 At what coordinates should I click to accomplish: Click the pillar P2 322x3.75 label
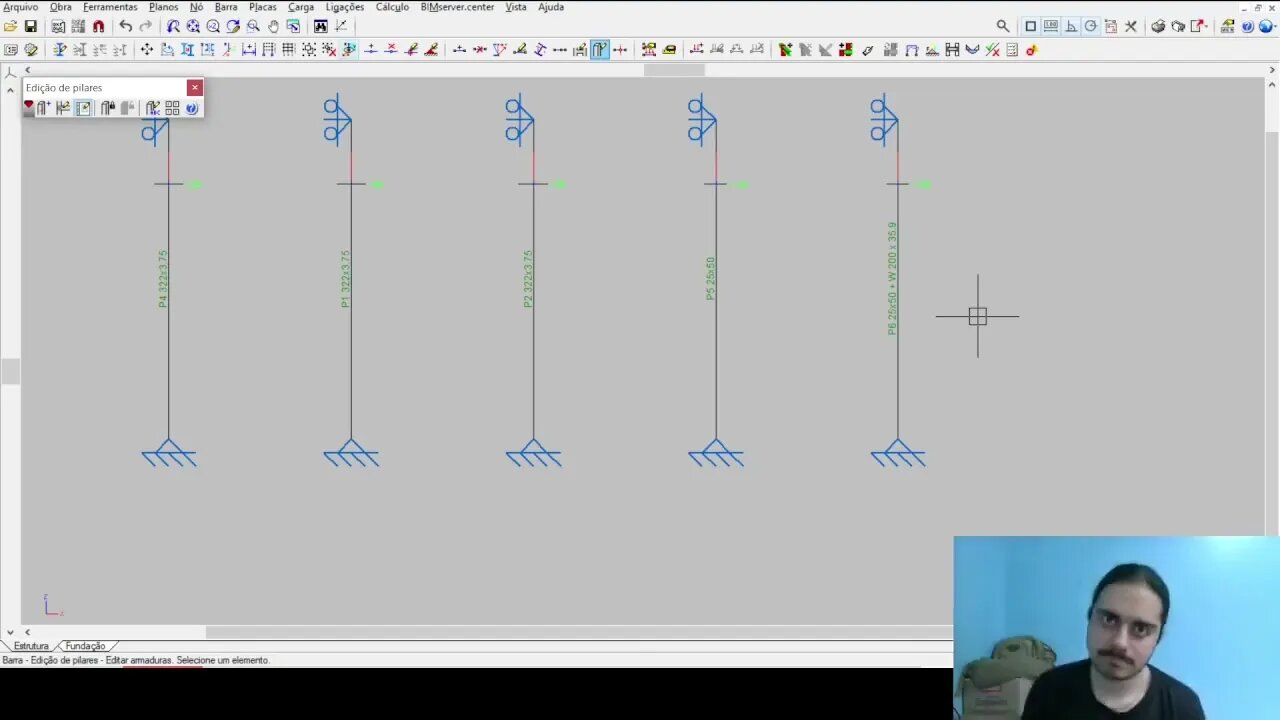point(528,279)
